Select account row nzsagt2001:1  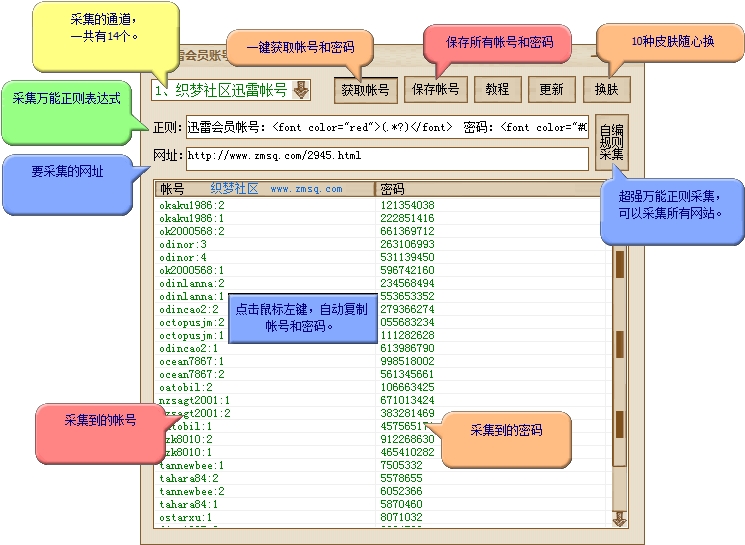click(x=194, y=400)
